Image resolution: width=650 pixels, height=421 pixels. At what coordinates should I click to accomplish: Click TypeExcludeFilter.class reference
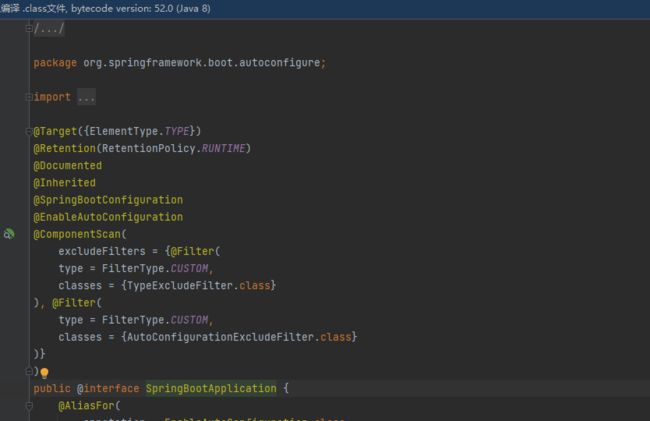point(199,286)
